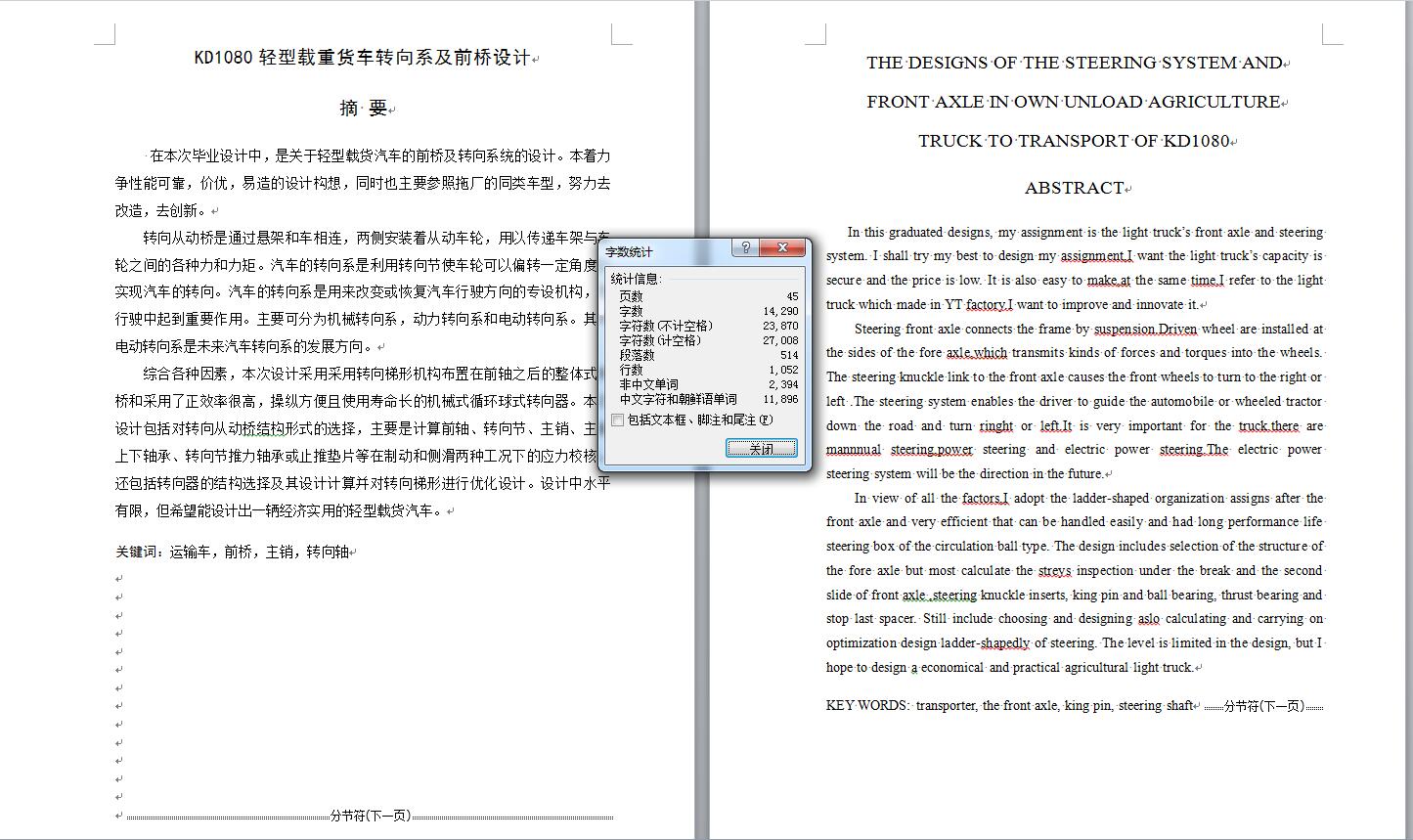Image resolution: width=1413 pixels, height=840 pixels.
Task: Click the 行数 value 1,052
Action: pos(783,370)
